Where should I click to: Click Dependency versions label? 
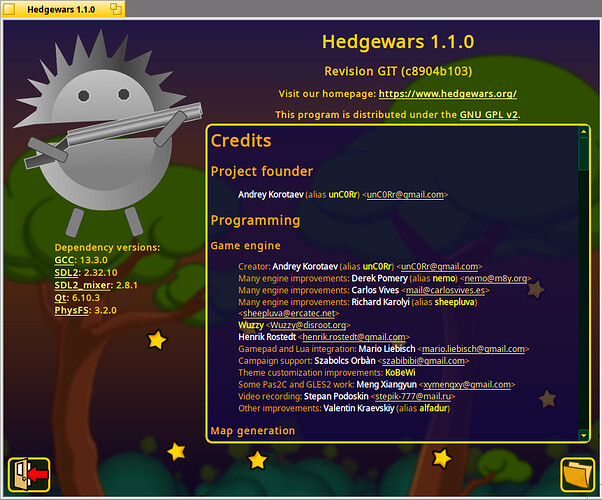[x=107, y=247]
